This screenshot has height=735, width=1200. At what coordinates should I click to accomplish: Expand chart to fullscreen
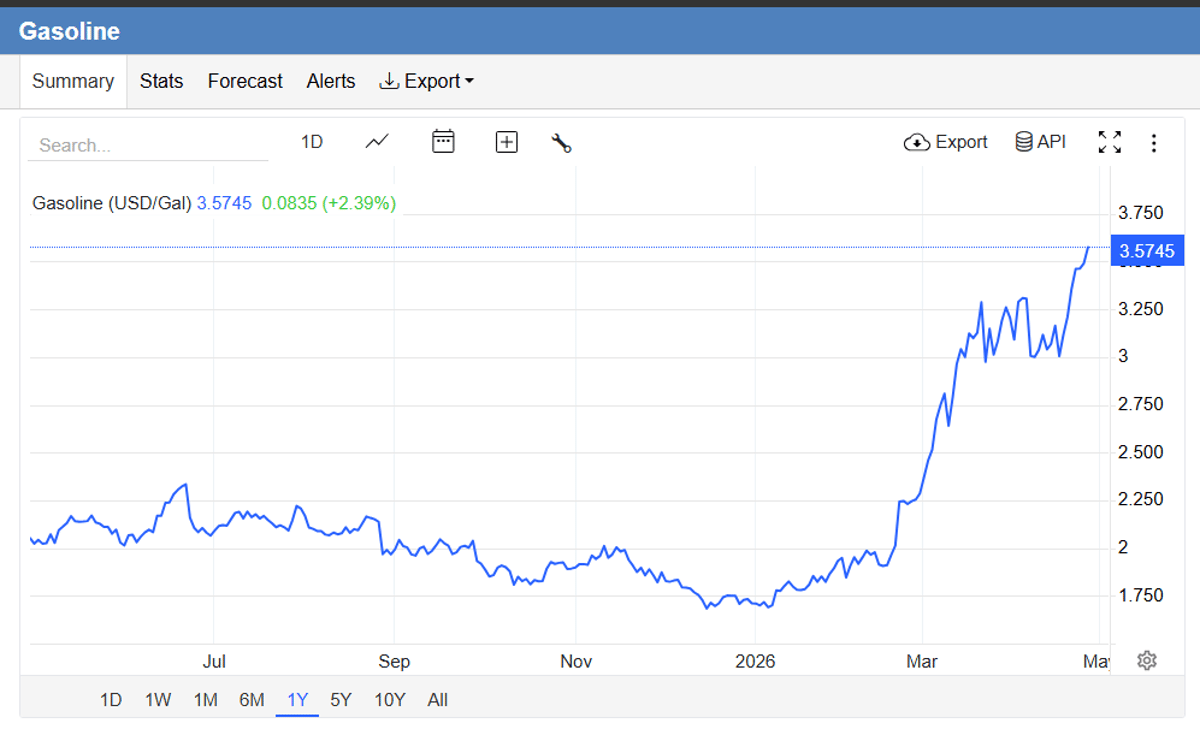[x=1109, y=142]
